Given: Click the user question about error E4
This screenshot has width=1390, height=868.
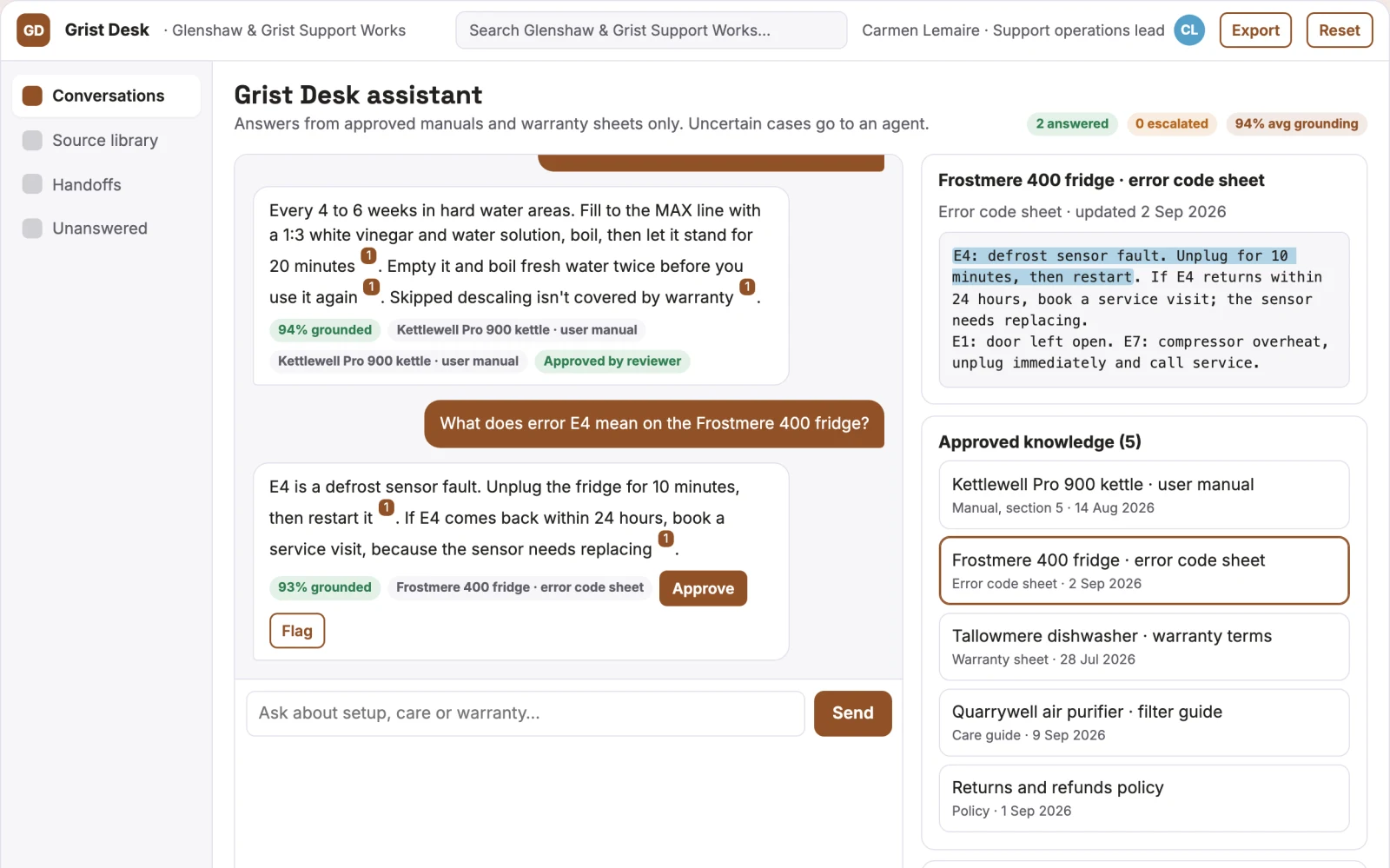Looking at the screenshot, I should (654, 424).
